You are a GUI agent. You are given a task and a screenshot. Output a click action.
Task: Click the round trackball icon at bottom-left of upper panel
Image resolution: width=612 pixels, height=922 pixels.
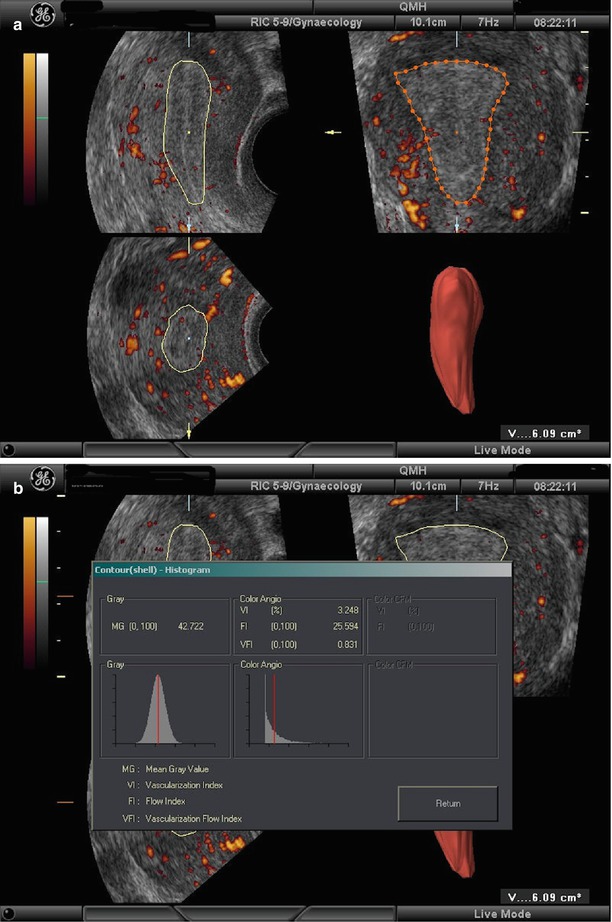click(x=9, y=450)
